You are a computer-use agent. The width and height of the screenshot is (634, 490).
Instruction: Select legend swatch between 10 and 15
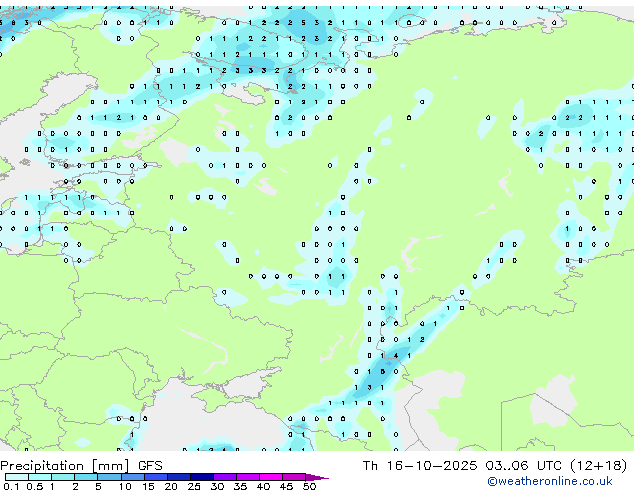click(x=132, y=477)
